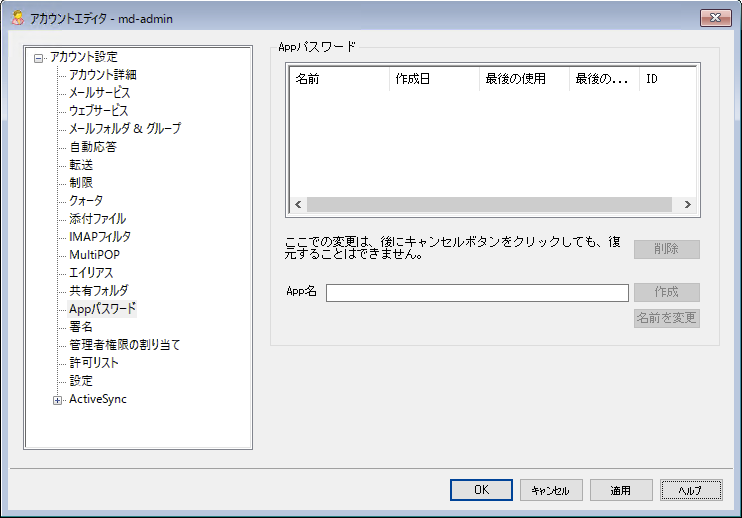Image resolution: width=742 pixels, height=518 pixels.
Task: Select アカウント詳細 in the tree
Action: [x=102, y=75]
